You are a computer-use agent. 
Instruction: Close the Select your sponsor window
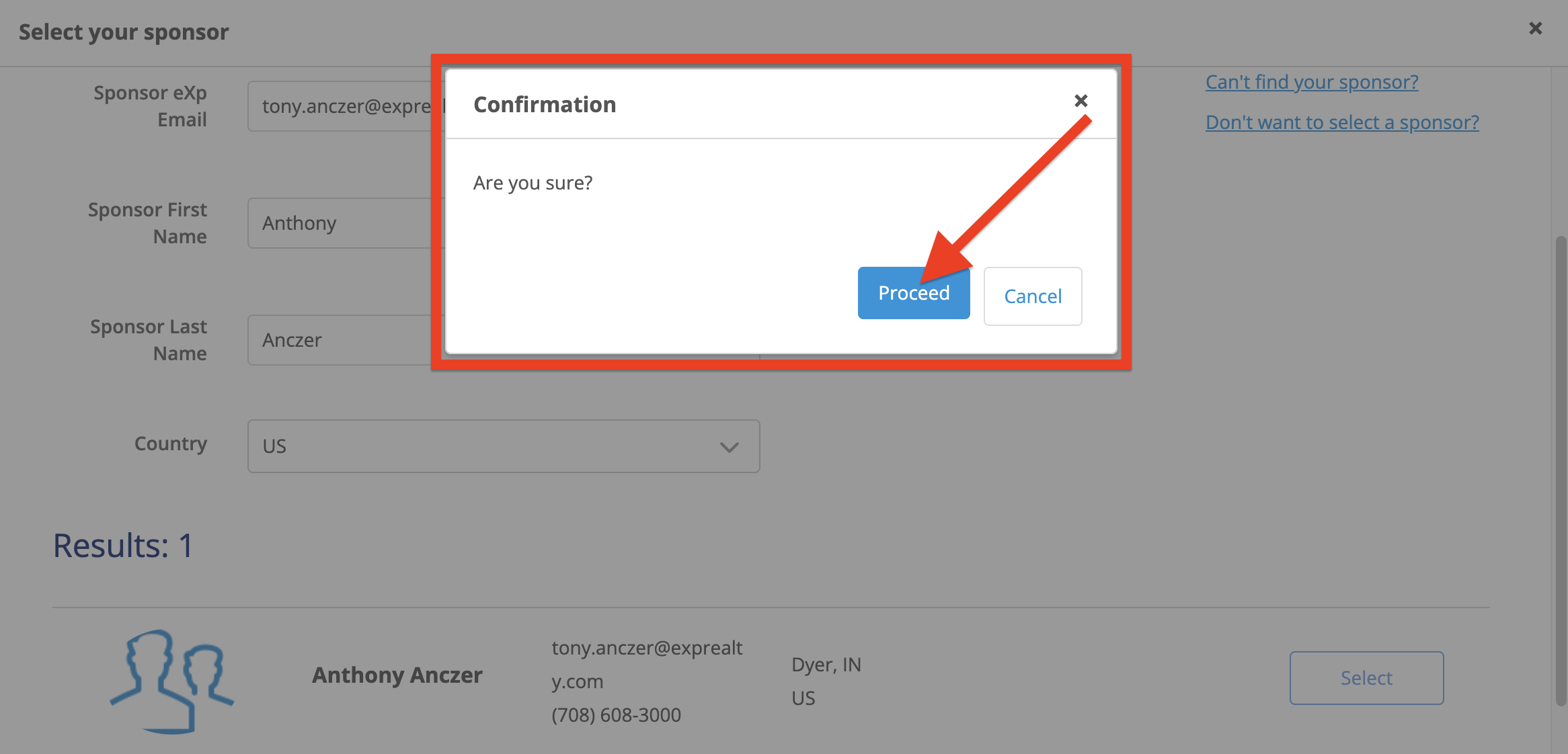(x=1535, y=28)
